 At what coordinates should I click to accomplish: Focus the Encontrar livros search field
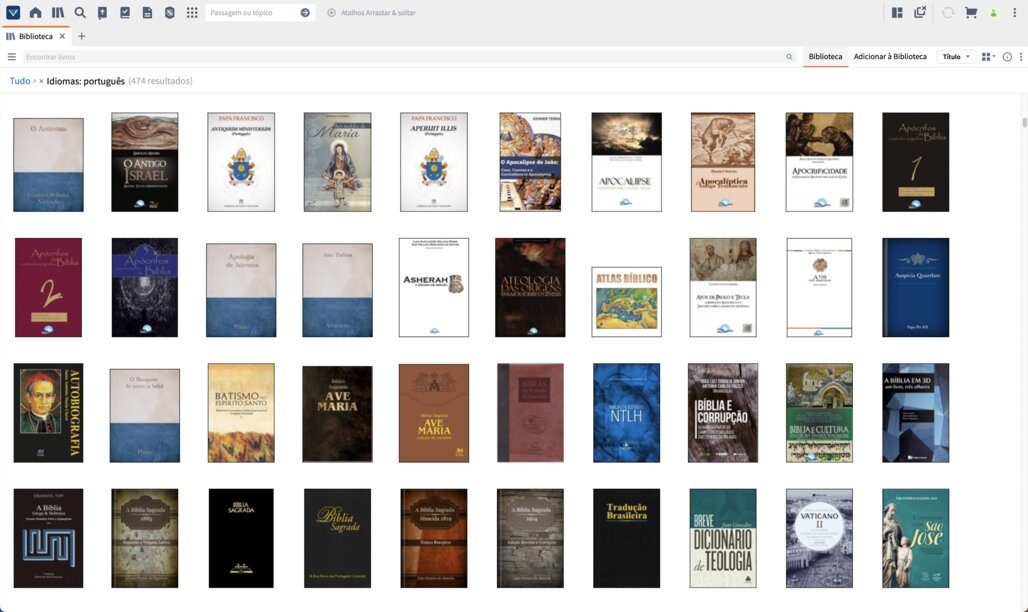(403, 57)
